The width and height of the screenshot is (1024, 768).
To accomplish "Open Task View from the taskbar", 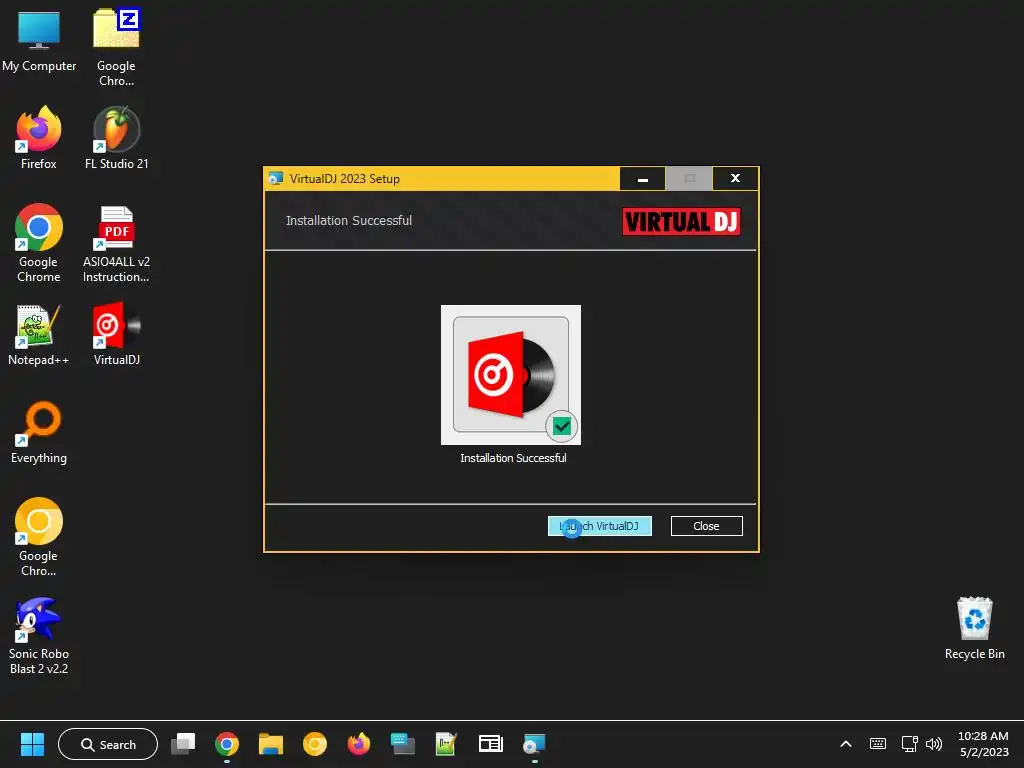I will [183, 744].
